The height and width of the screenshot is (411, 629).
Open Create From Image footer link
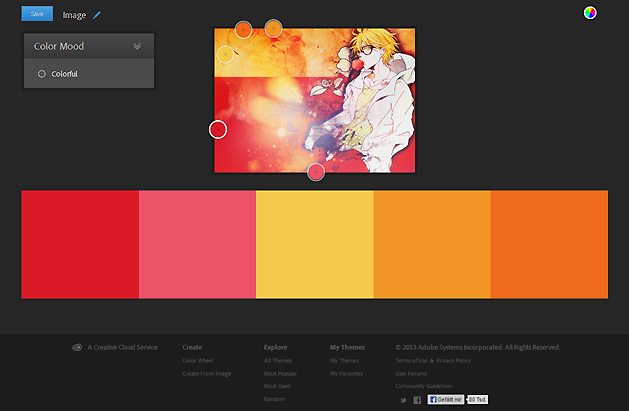tap(207, 373)
